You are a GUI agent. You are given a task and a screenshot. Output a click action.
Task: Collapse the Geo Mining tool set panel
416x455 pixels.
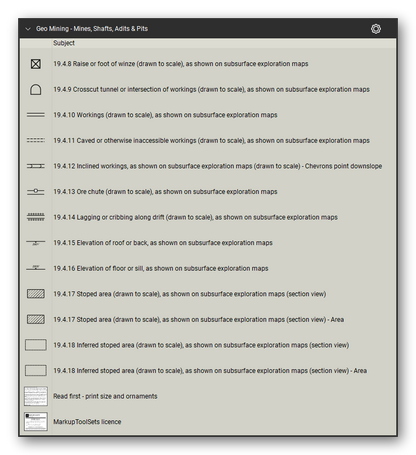(x=28, y=29)
